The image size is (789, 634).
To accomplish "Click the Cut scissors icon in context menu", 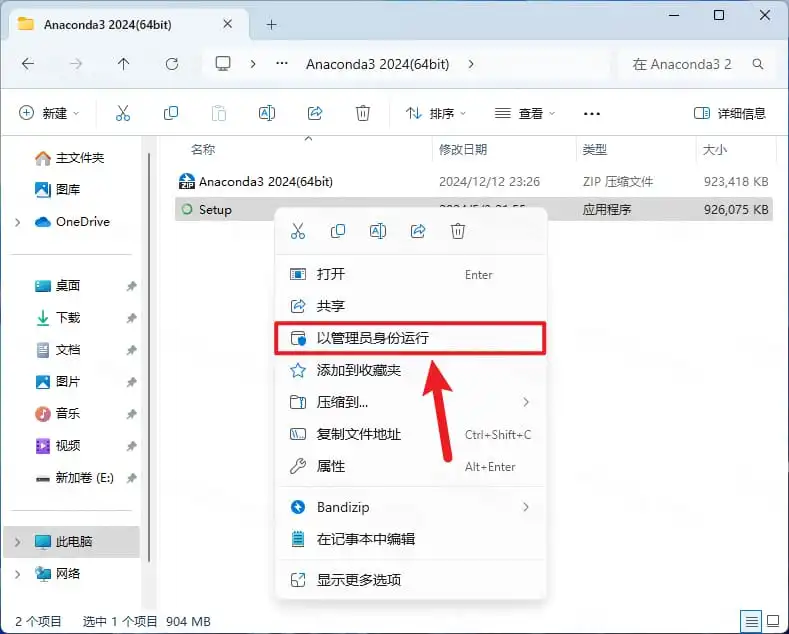I will [298, 231].
